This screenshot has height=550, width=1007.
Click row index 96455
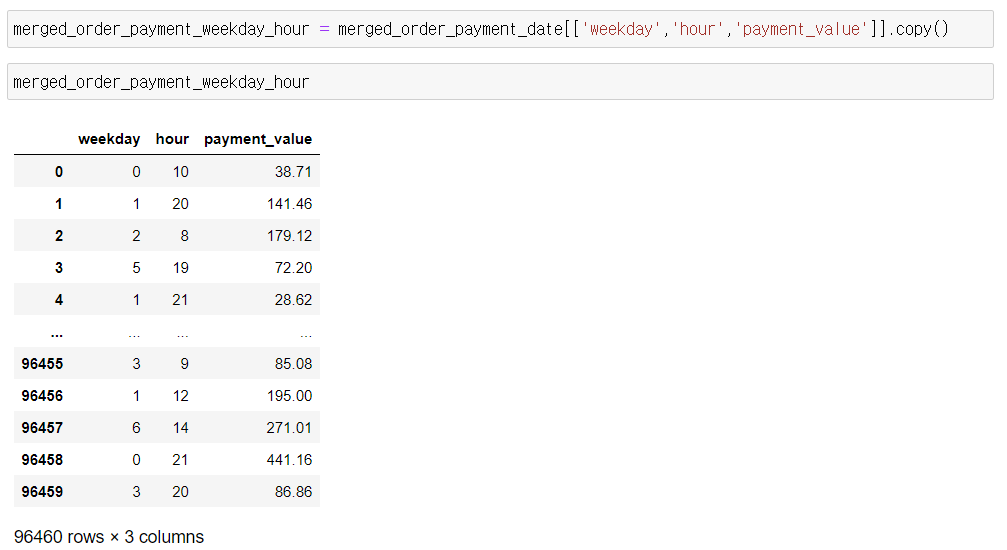click(42, 364)
